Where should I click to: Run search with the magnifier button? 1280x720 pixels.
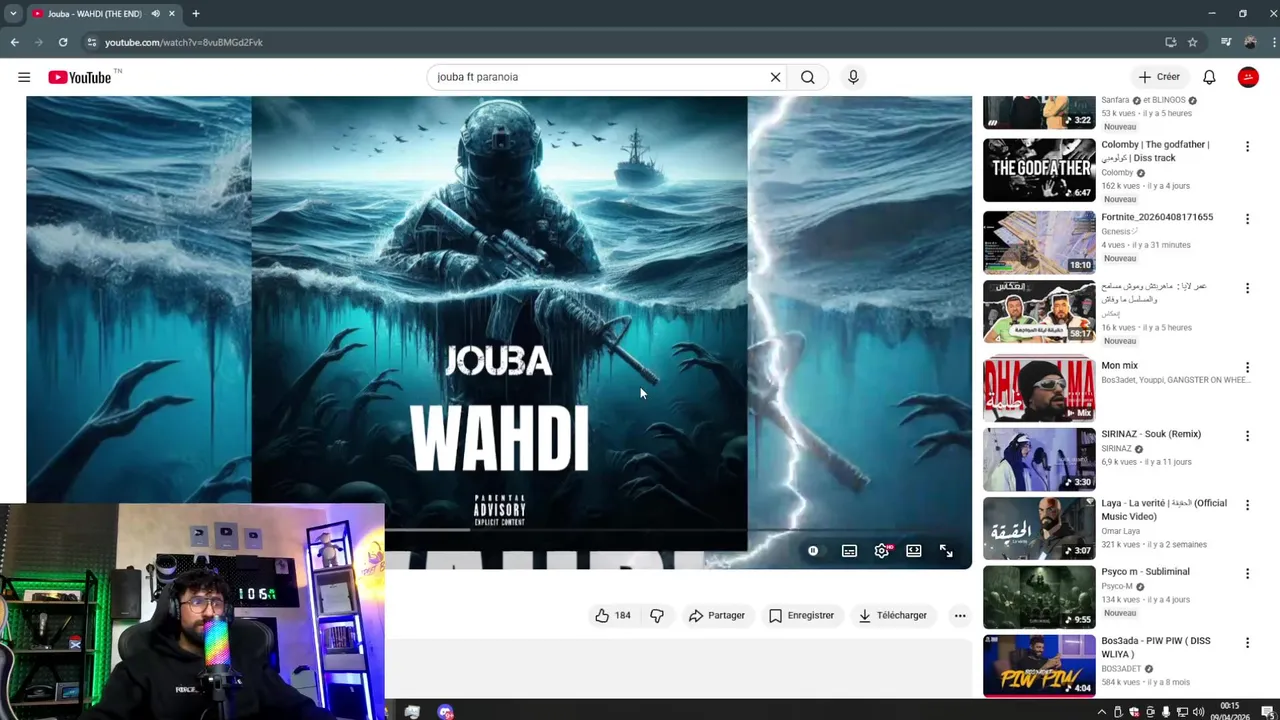coord(808,77)
